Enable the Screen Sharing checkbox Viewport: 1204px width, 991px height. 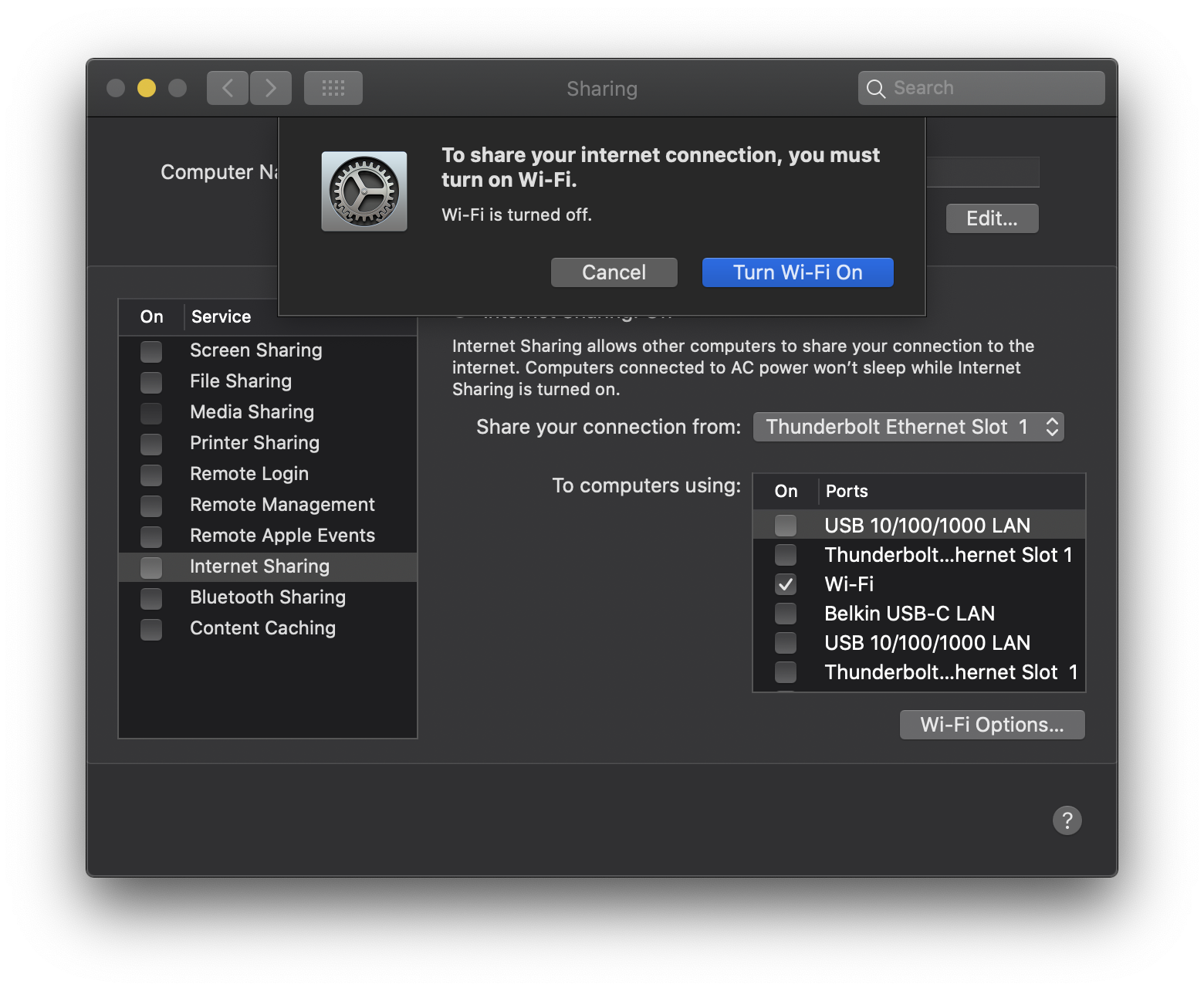151,351
